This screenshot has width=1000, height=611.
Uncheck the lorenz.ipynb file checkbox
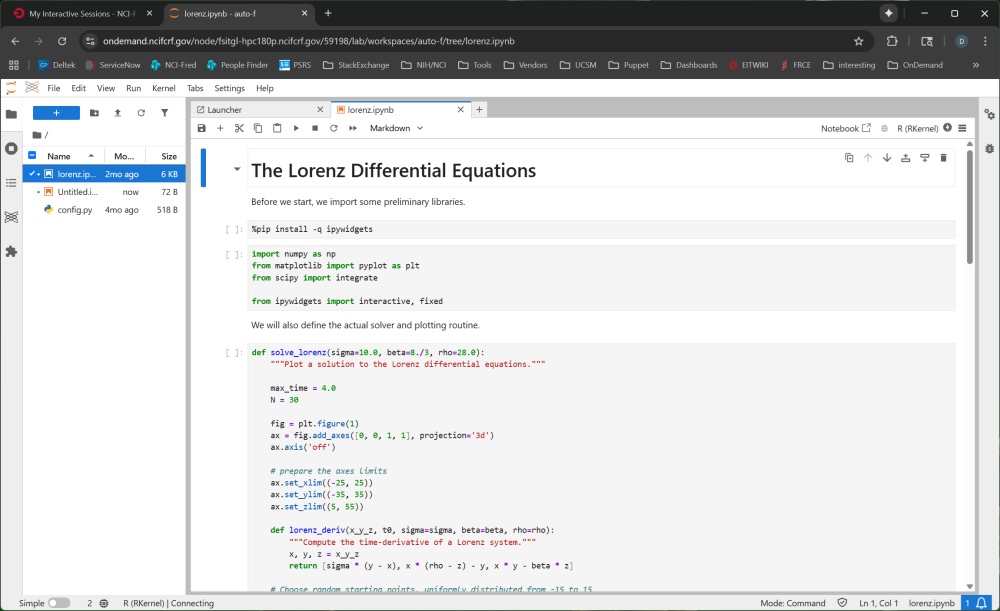33,174
